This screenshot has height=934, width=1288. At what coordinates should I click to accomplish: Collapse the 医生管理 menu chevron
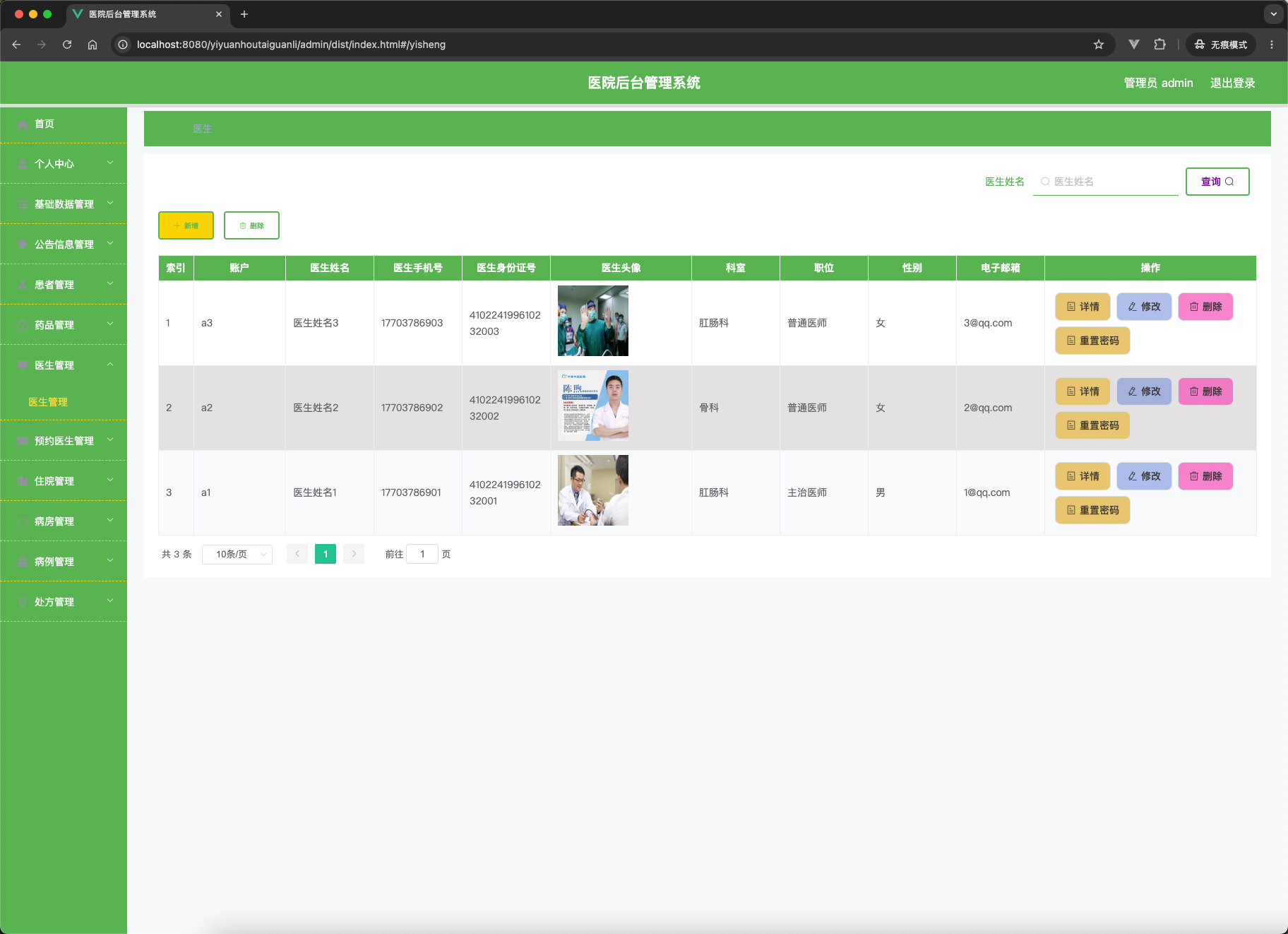coord(110,365)
